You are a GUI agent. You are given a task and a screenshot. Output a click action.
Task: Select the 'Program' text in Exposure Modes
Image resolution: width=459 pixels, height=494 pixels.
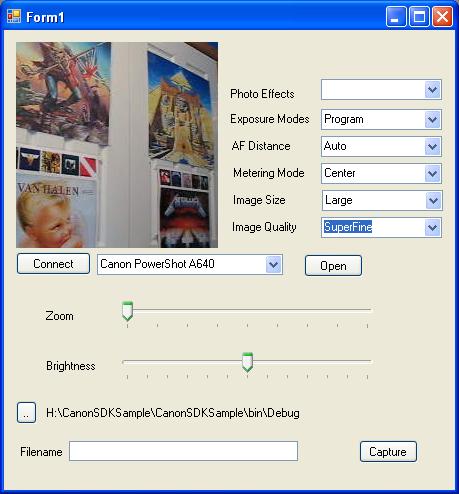click(x=344, y=119)
